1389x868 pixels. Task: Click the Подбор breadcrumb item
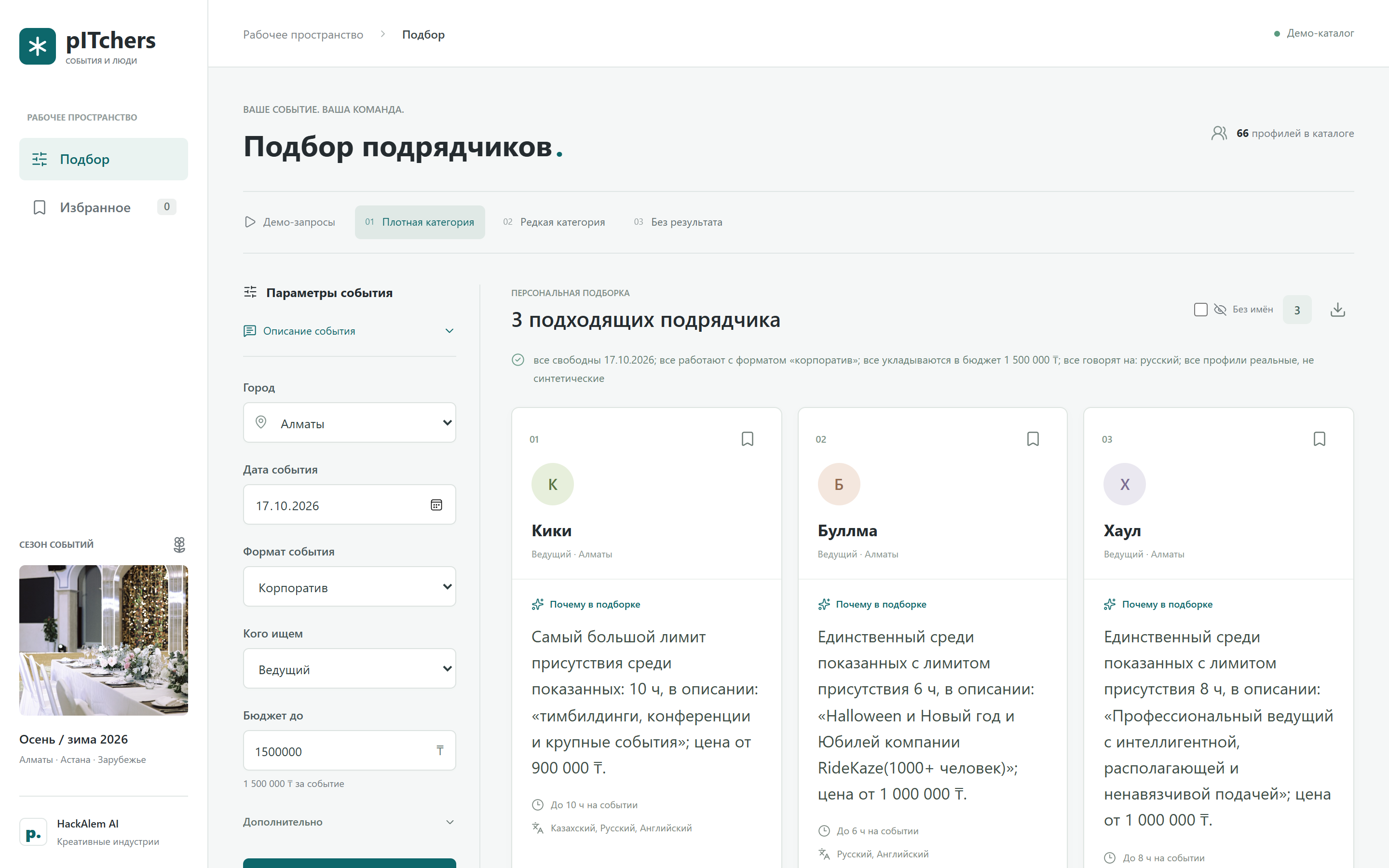click(x=423, y=34)
